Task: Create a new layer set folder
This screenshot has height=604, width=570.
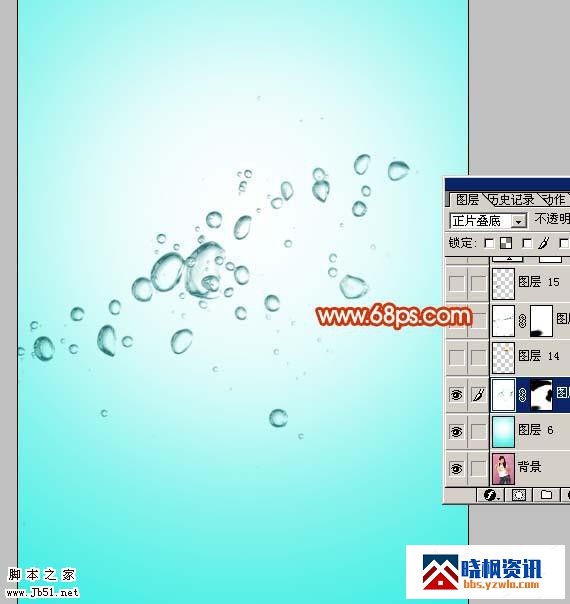Action: pyautogui.click(x=546, y=495)
